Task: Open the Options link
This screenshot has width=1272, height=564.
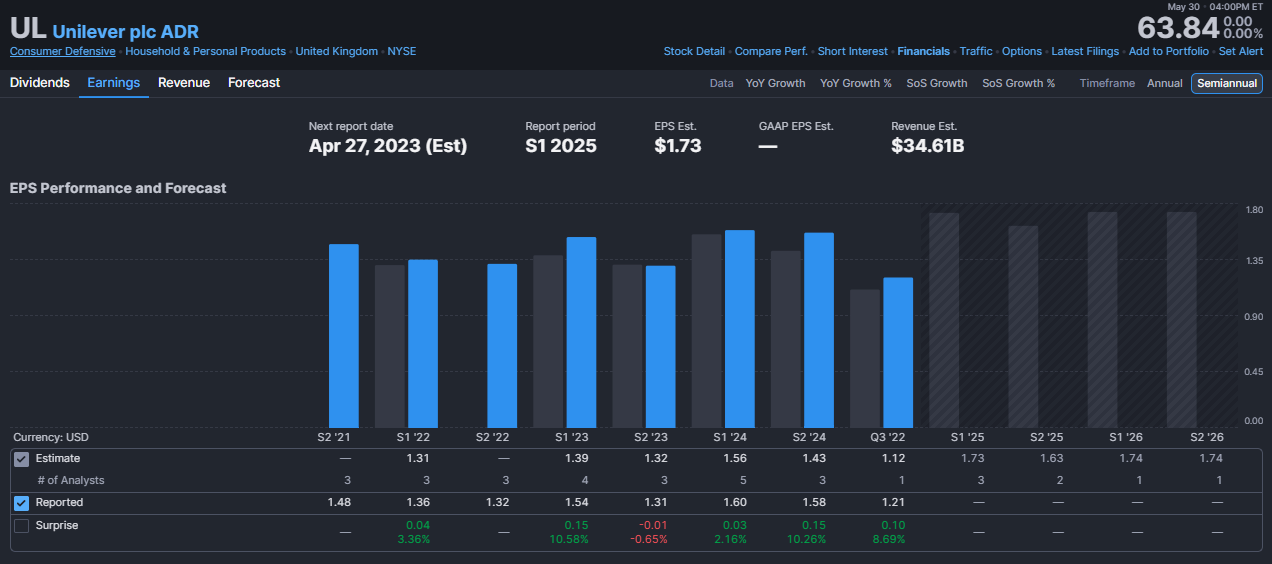Action: point(1022,51)
